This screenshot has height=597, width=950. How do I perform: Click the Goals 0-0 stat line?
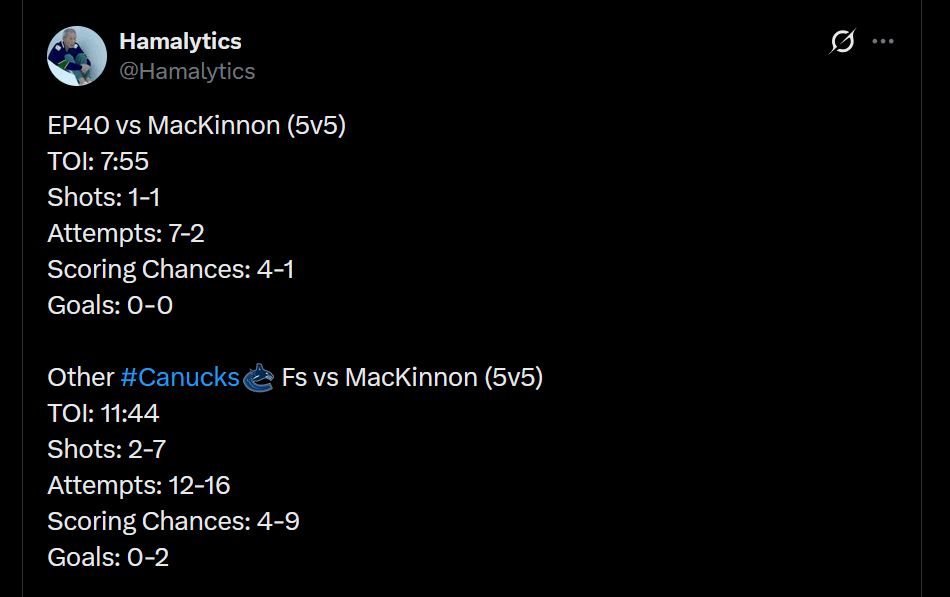click(109, 305)
